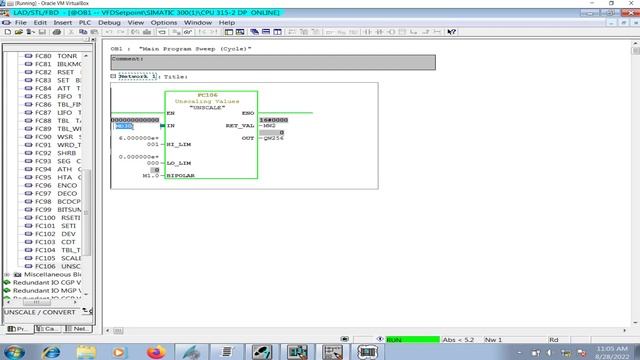Open the File menu
Image resolution: width=640 pixels, height=360 pixels.
click(20, 22)
